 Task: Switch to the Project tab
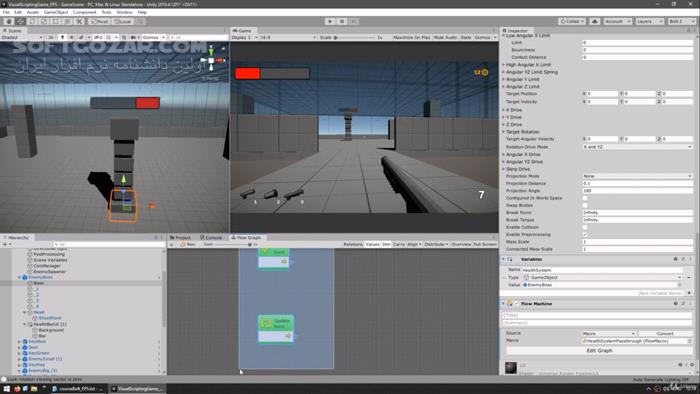[180, 237]
